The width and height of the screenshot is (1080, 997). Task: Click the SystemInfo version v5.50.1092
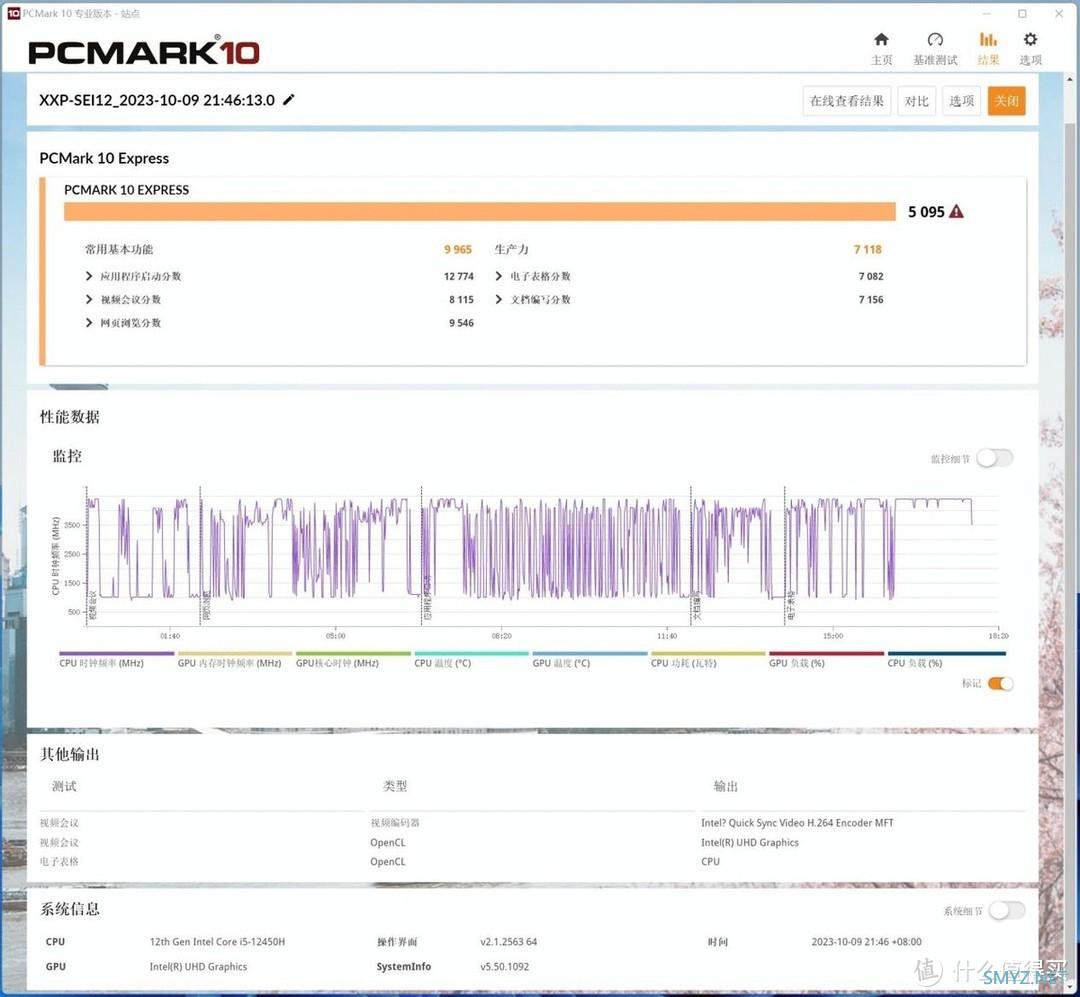504,967
